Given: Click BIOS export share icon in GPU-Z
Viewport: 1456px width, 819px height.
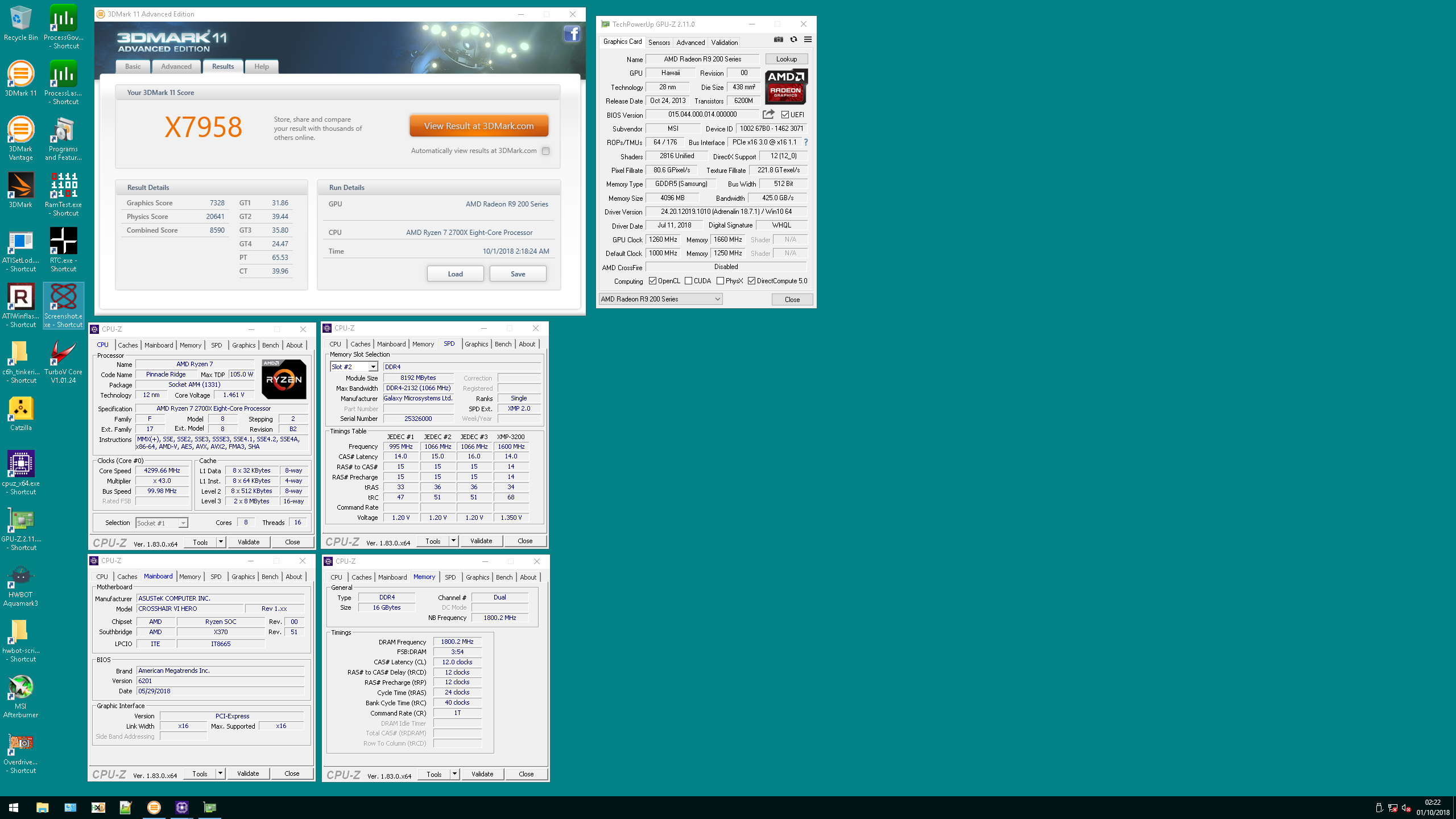Looking at the screenshot, I should point(768,114).
